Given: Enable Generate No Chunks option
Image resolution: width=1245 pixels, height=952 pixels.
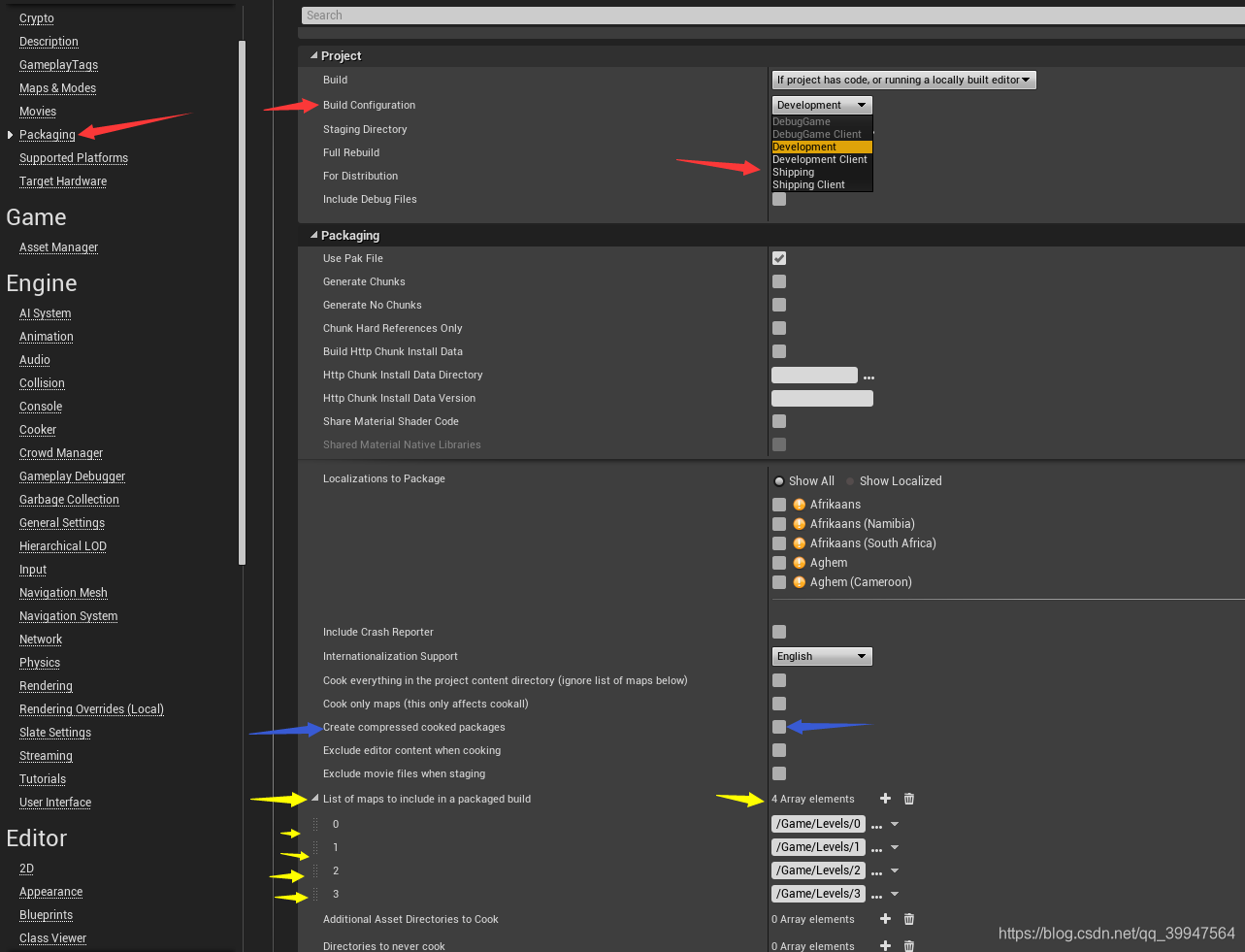Looking at the screenshot, I should point(779,305).
